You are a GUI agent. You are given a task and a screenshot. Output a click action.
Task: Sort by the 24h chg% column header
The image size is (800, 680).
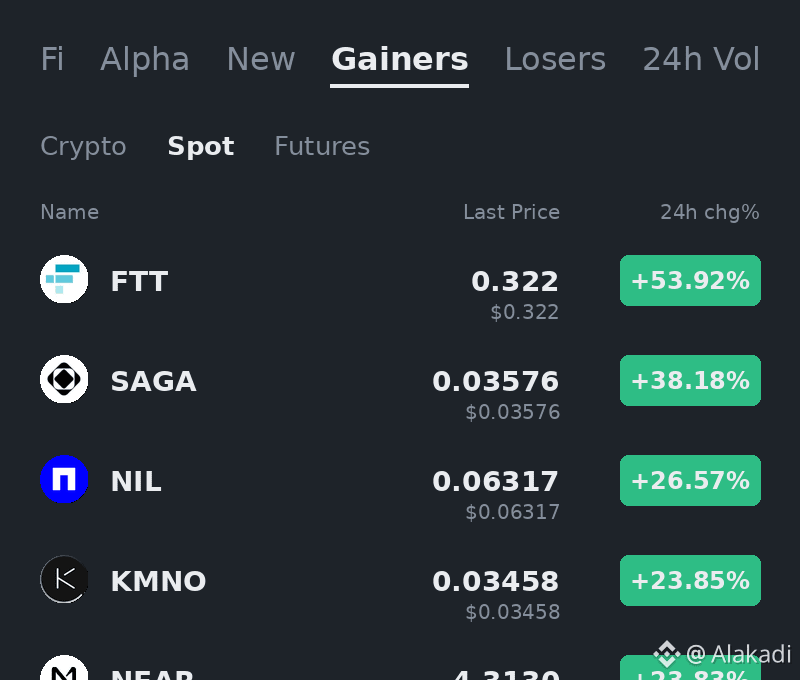coord(710,212)
